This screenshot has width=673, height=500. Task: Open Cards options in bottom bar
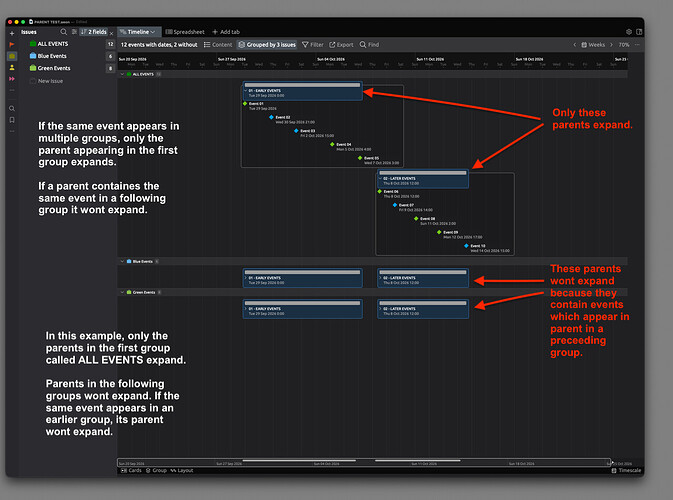click(x=131, y=471)
